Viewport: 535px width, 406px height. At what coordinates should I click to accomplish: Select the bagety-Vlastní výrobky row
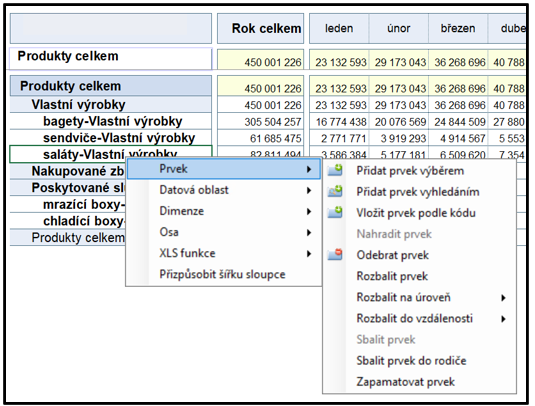click(x=111, y=121)
